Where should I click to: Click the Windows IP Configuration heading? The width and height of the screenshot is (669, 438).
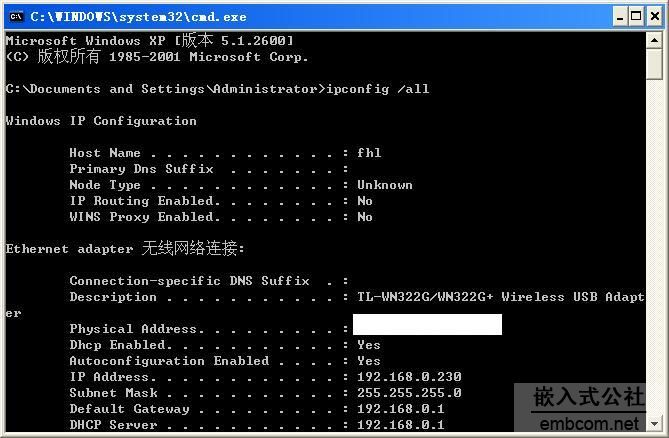101,121
